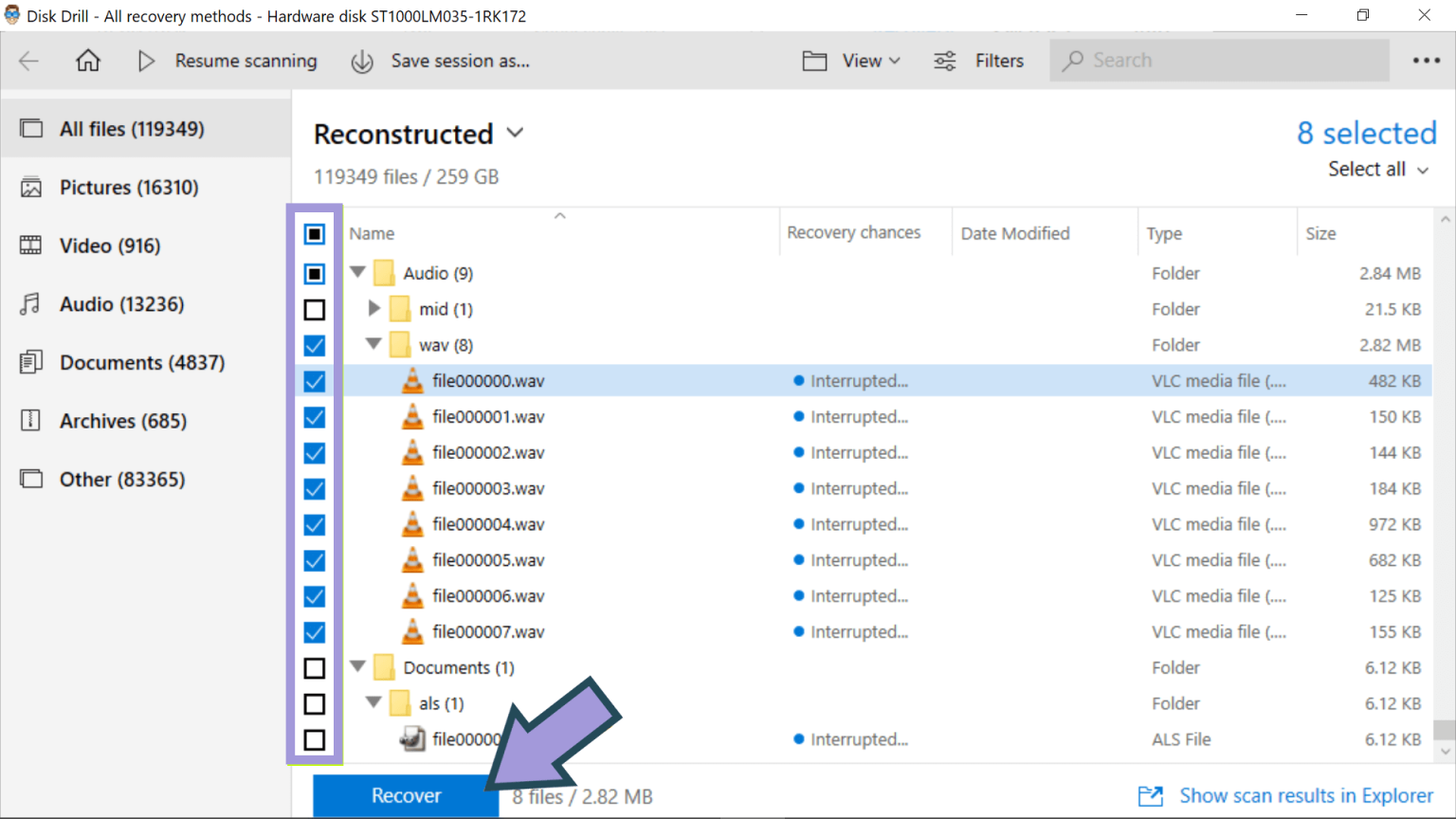
Task: Open the Reconstructed dropdown
Action: tap(515, 134)
